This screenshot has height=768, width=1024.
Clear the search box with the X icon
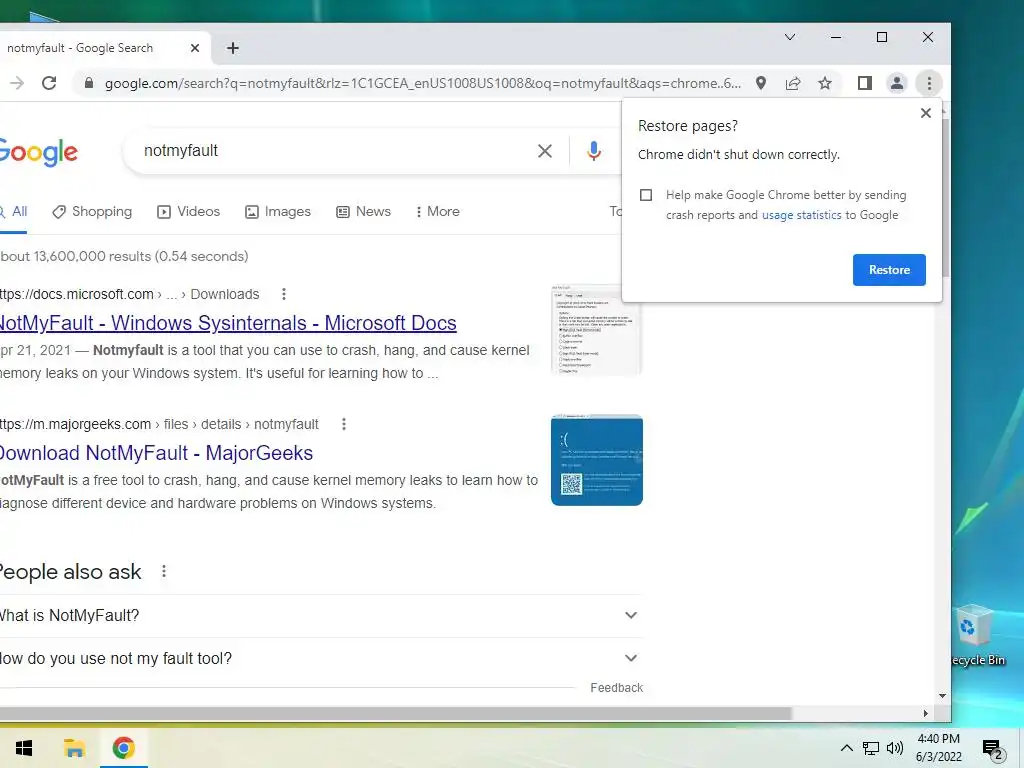click(545, 151)
